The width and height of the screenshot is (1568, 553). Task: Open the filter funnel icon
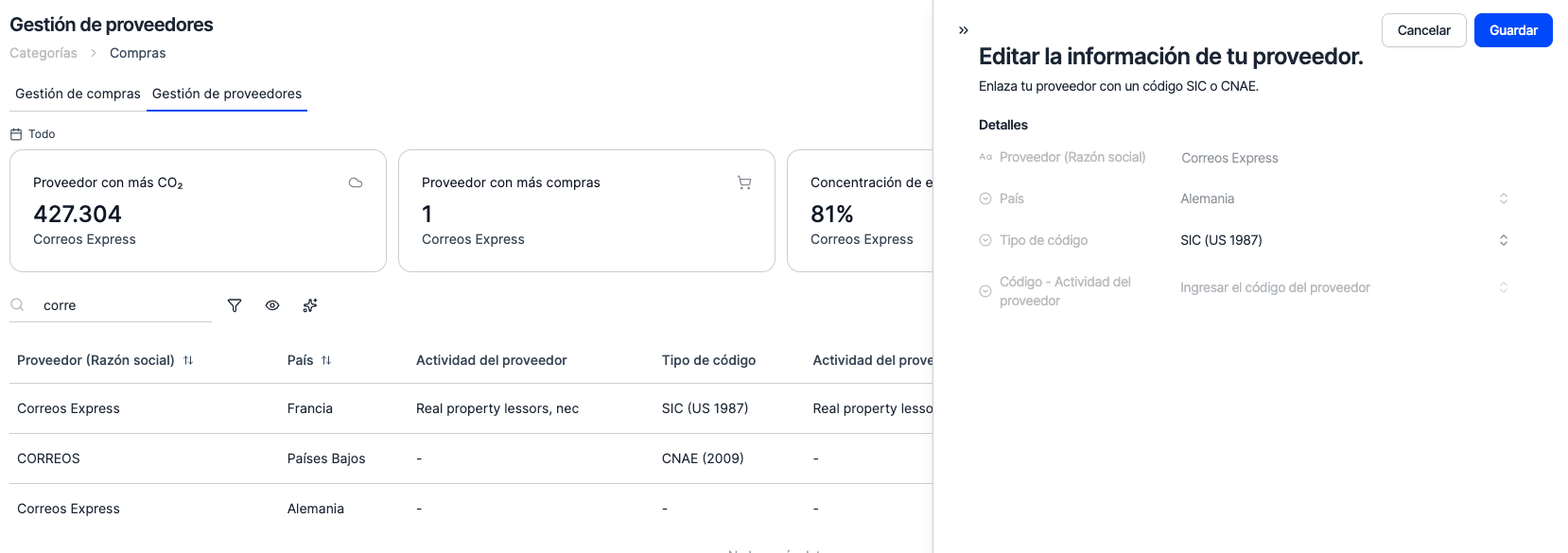[x=235, y=305]
